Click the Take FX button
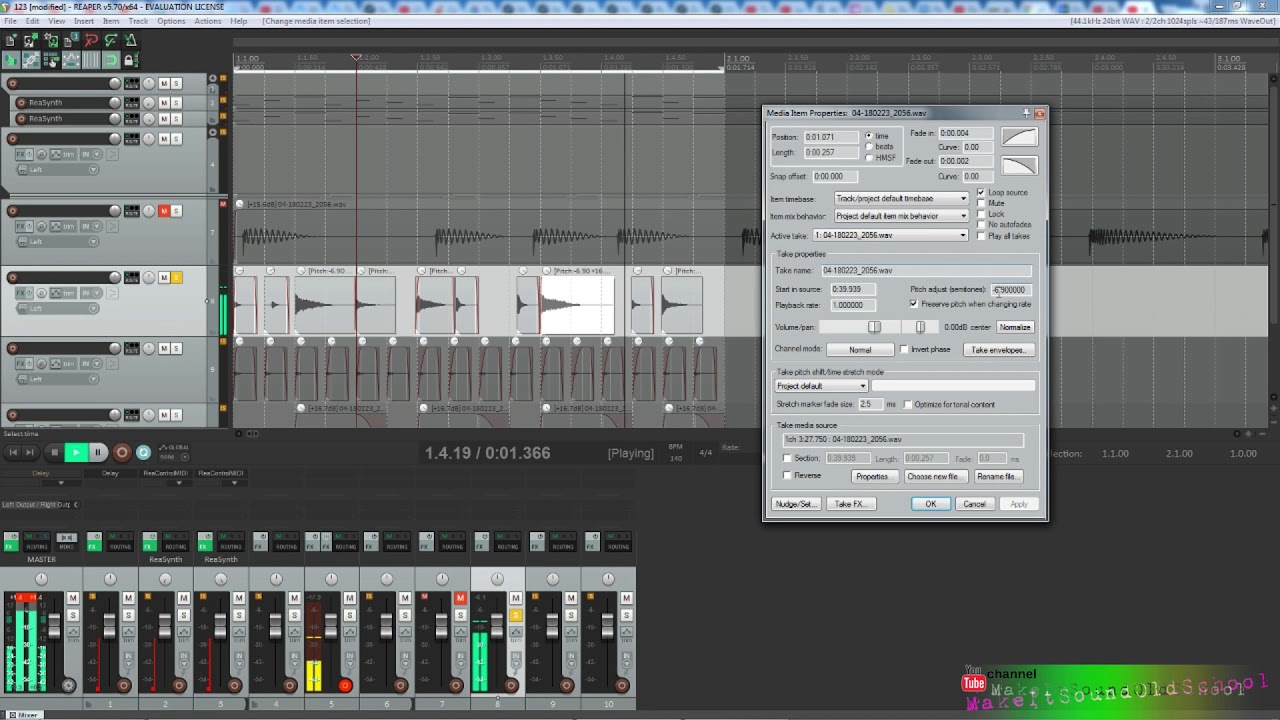 point(851,504)
